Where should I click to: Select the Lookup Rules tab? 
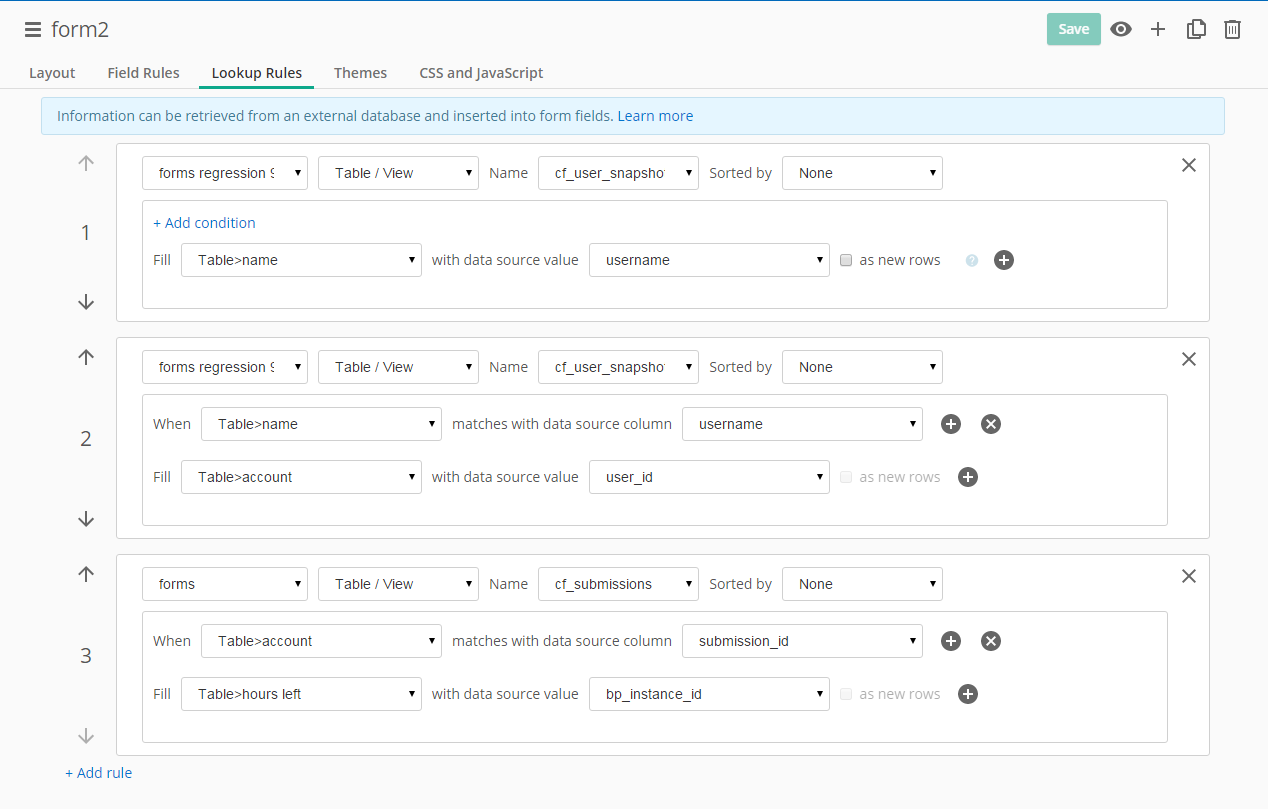[x=257, y=73]
